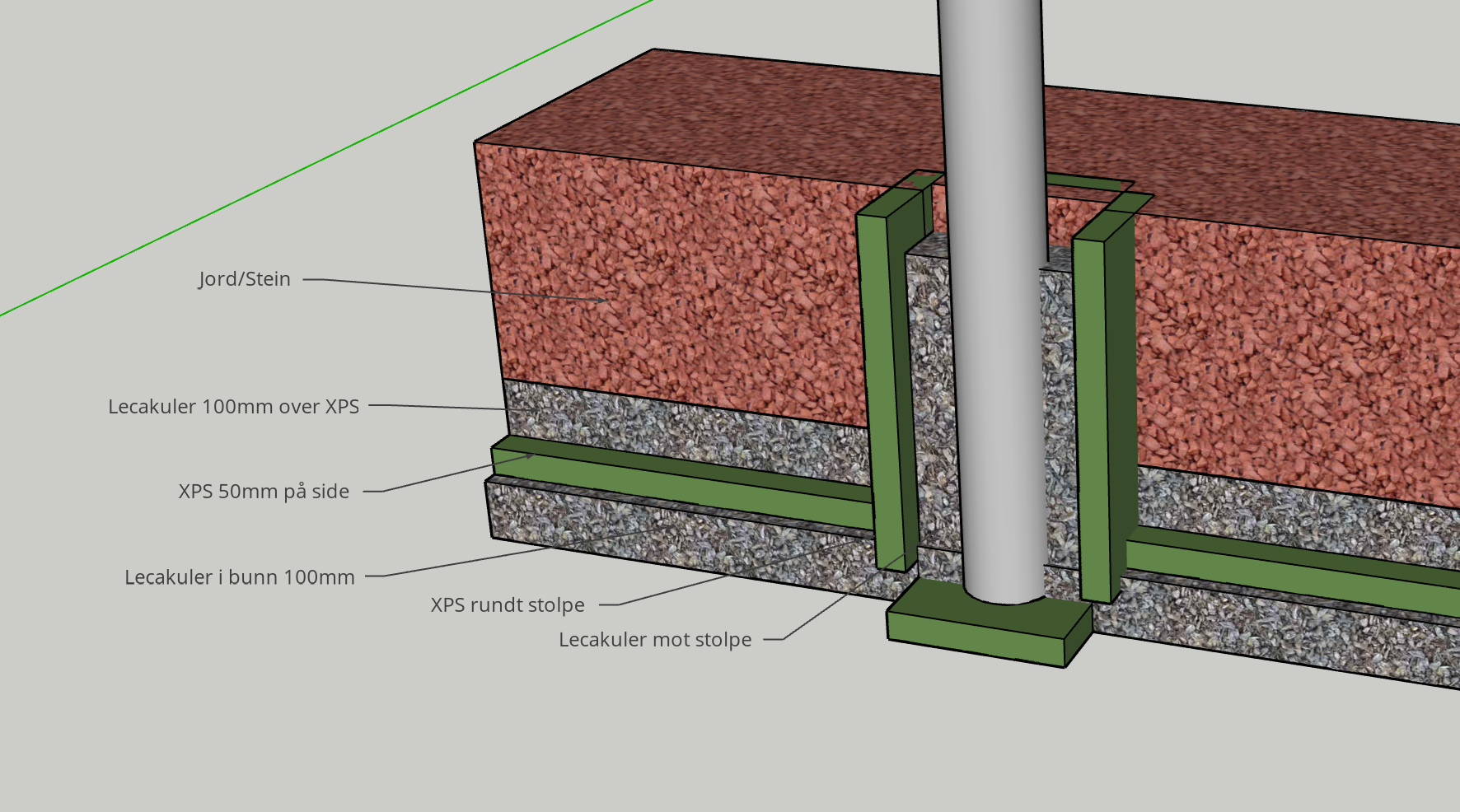1460x812 pixels.
Task: Click the 'Lecakuler i bunn 100mm' label
Action: tap(240, 577)
